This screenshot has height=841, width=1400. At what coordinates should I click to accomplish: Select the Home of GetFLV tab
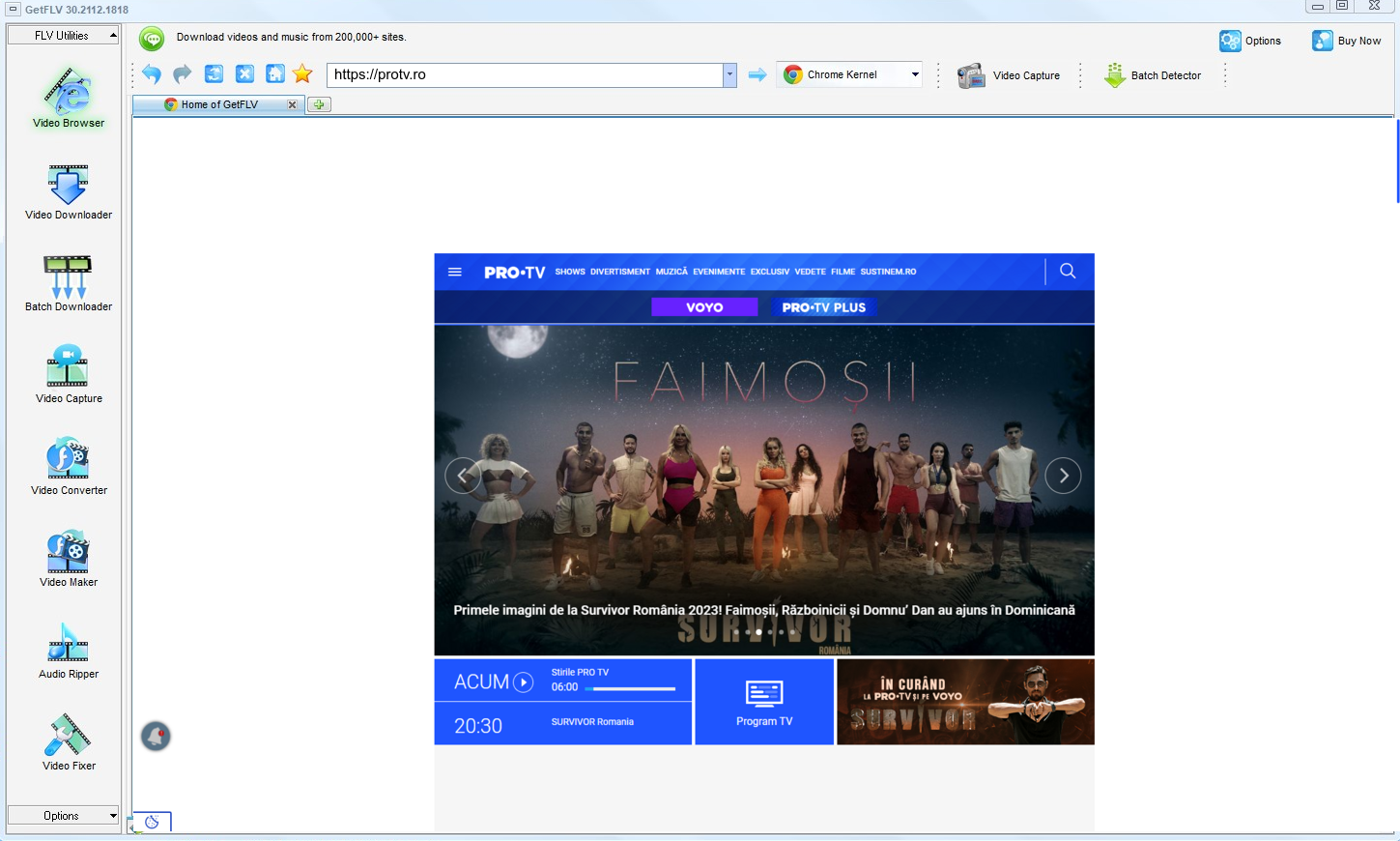(219, 104)
